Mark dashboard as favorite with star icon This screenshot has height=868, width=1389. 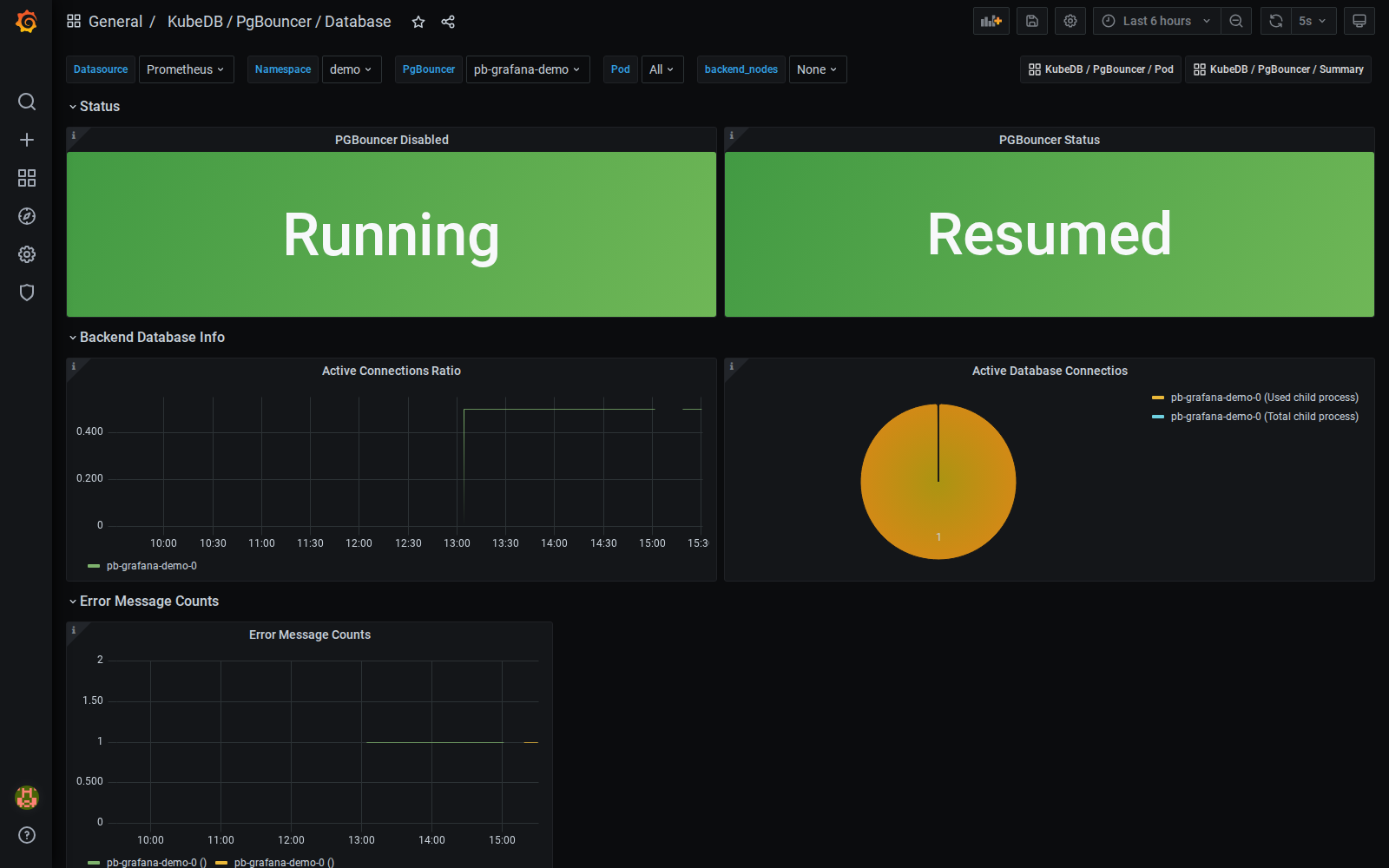click(418, 22)
